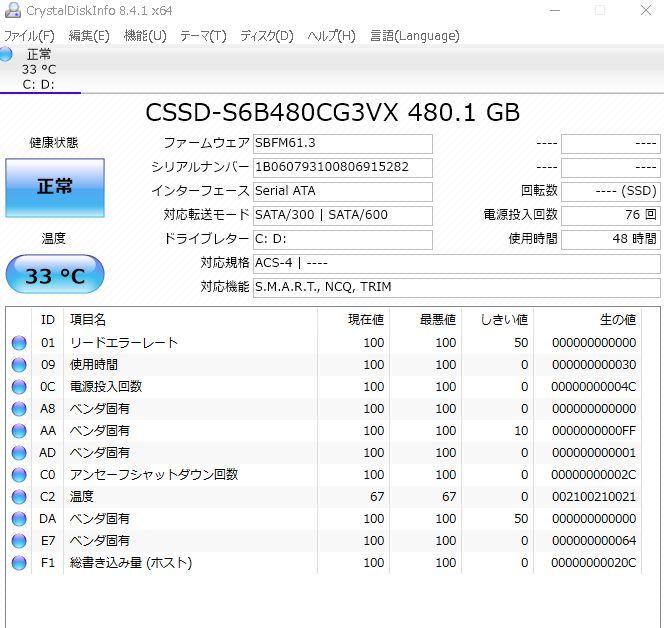The height and width of the screenshot is (628, 664).
Task: Click the CrystalDiskInfo app icon in title bar
Action: pyautogui.click(x=10, y=10)
